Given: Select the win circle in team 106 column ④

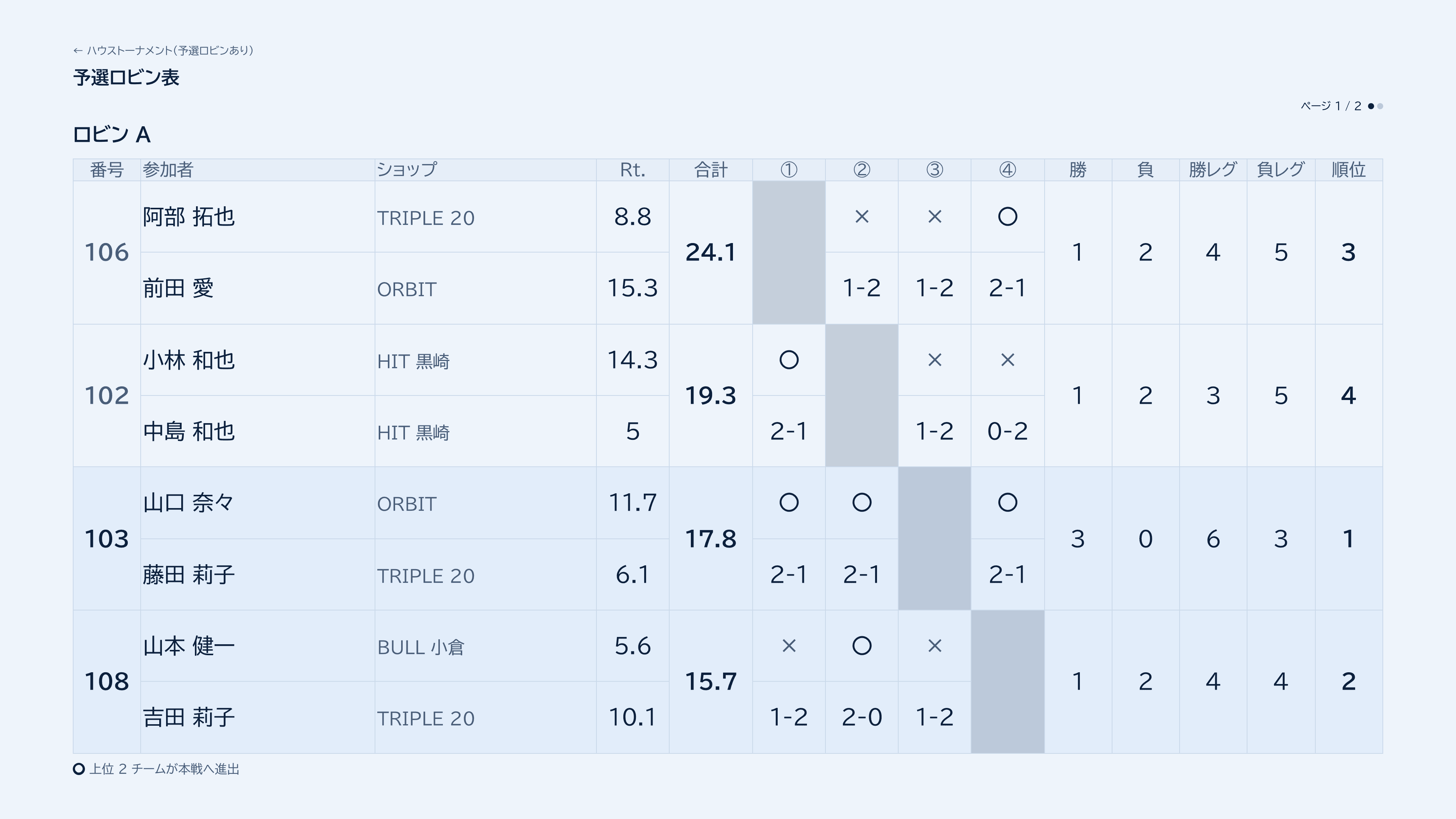Looking at the screenshot, I should [x=1007, y=217].
